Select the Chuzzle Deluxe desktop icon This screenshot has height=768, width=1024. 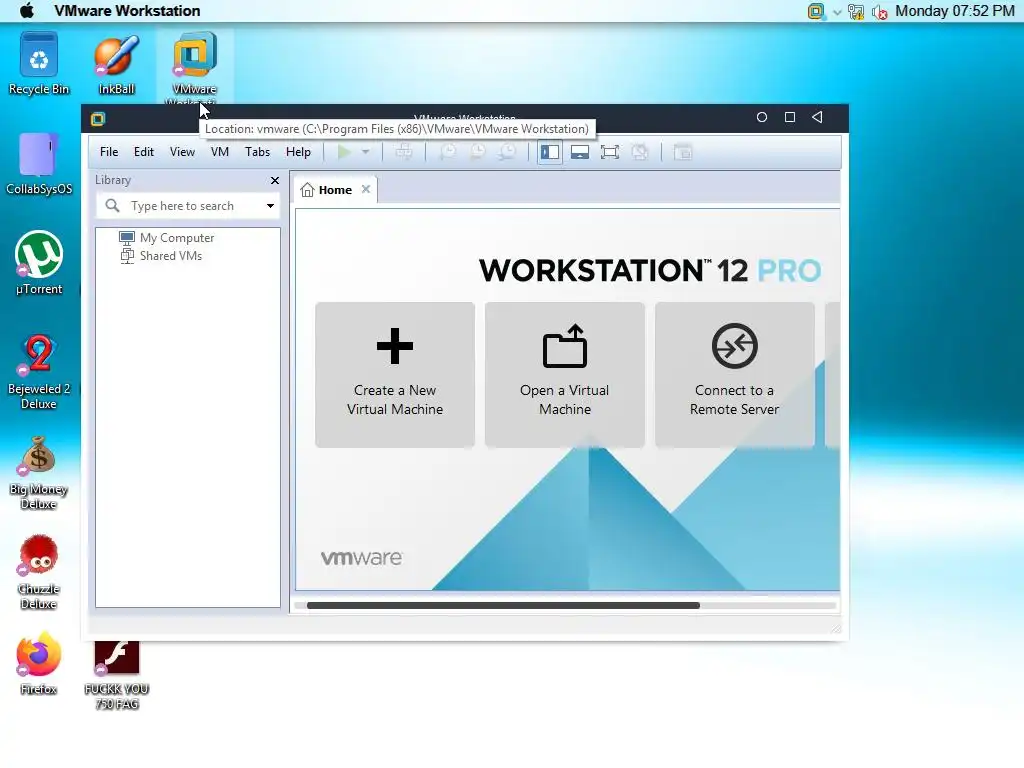click(x=39, y=572)
